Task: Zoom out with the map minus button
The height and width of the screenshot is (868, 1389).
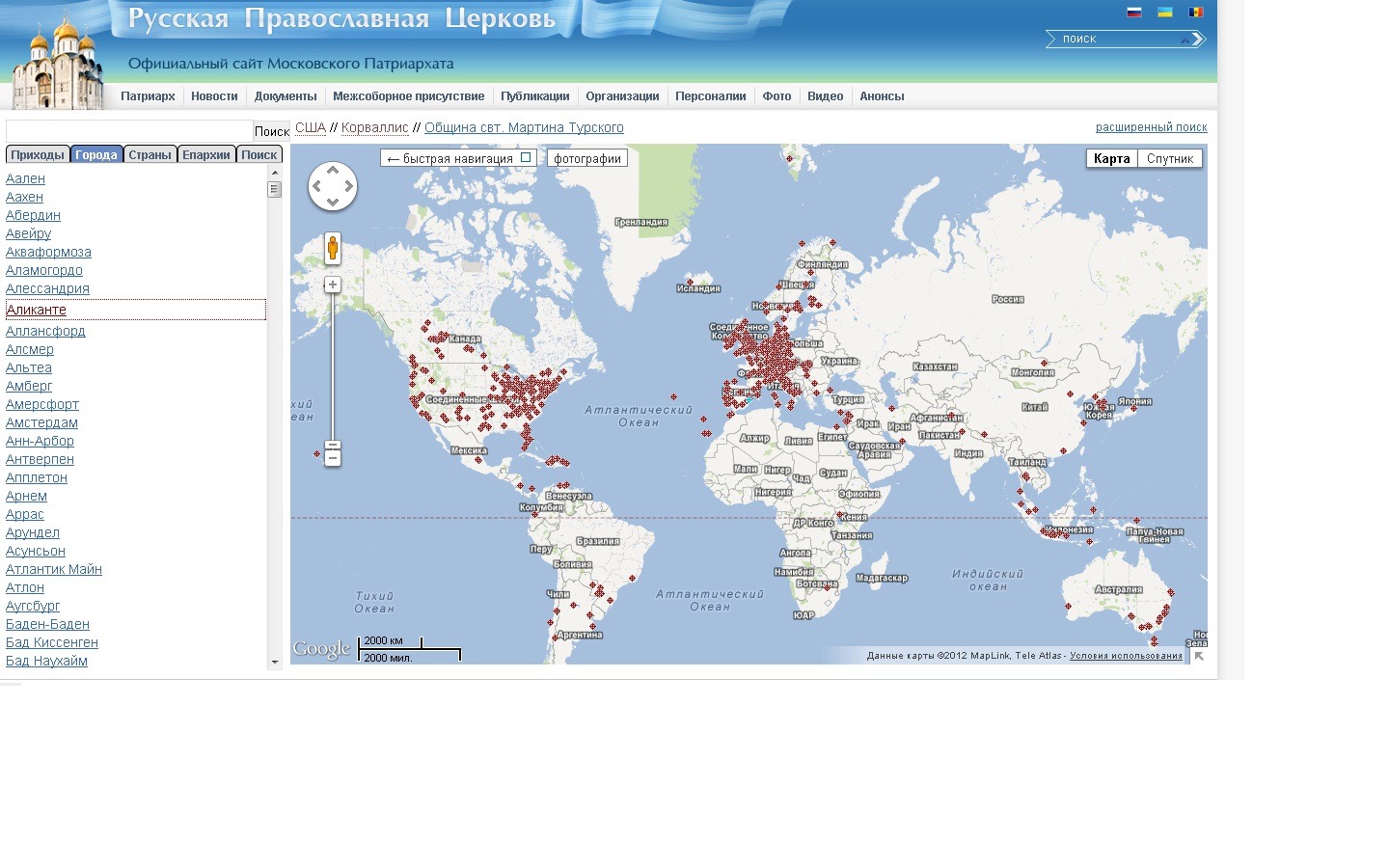Action: tap(333, 459)
